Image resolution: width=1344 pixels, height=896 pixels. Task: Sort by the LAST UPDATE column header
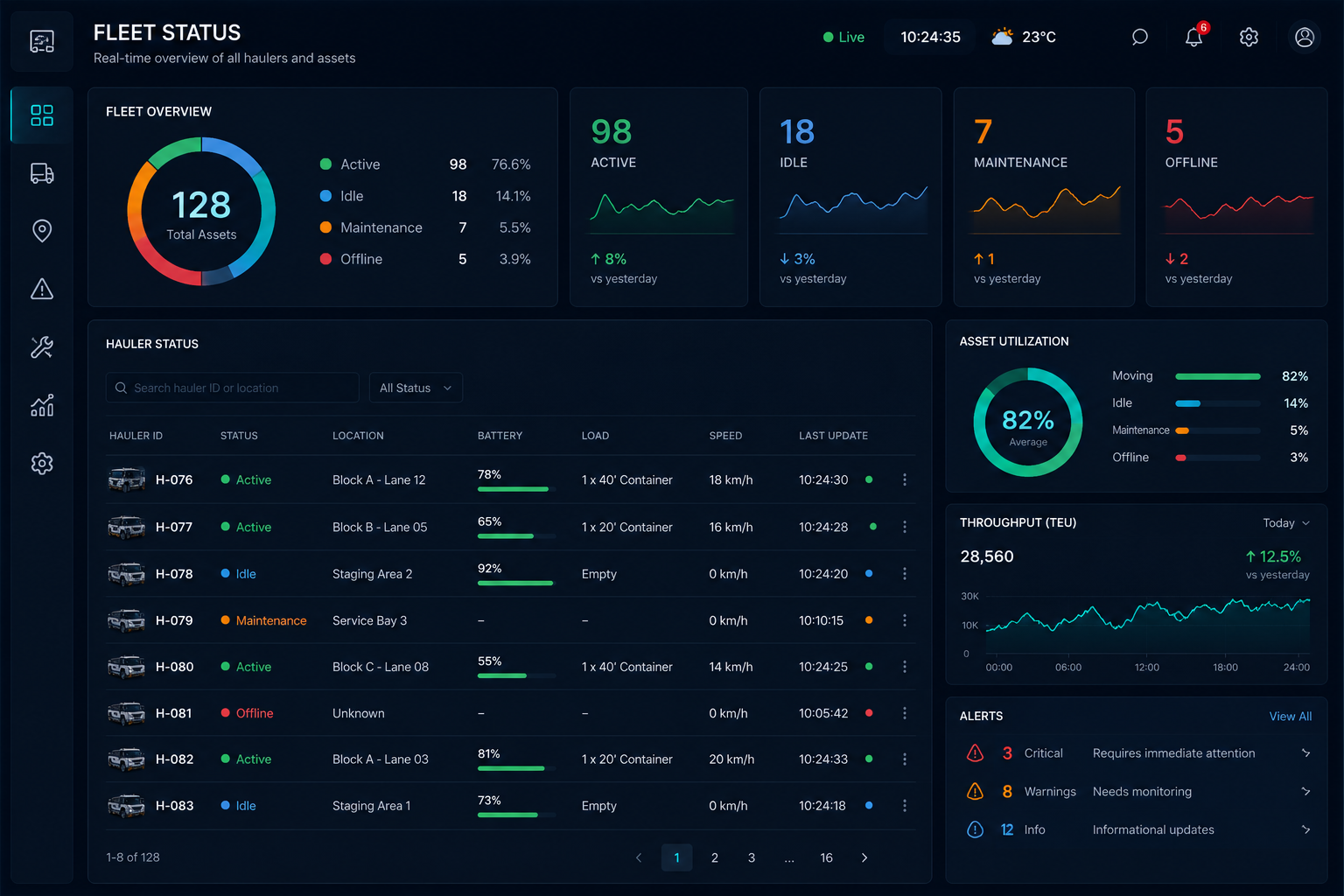[x=833, y=436]
